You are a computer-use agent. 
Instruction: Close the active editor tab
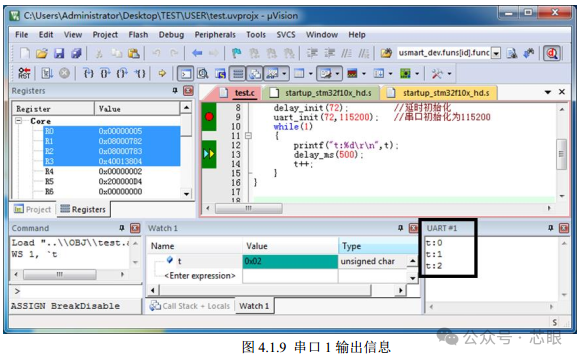tap(562, 92)
